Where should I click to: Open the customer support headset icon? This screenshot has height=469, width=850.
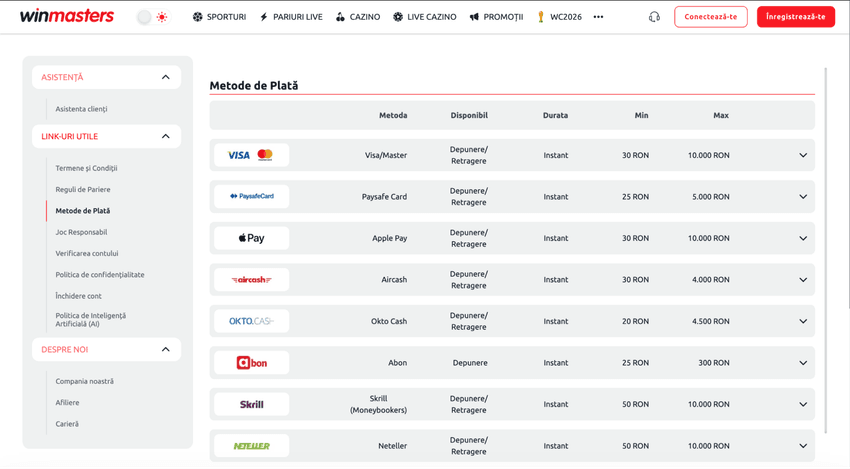pyautogui.click(x=654, y=17)
